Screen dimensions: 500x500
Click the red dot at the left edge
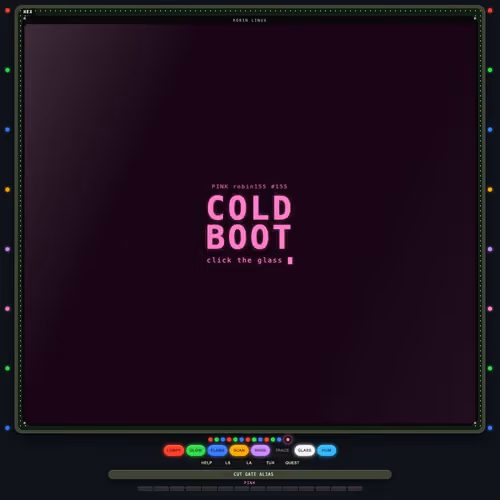[x=7, y=11]
